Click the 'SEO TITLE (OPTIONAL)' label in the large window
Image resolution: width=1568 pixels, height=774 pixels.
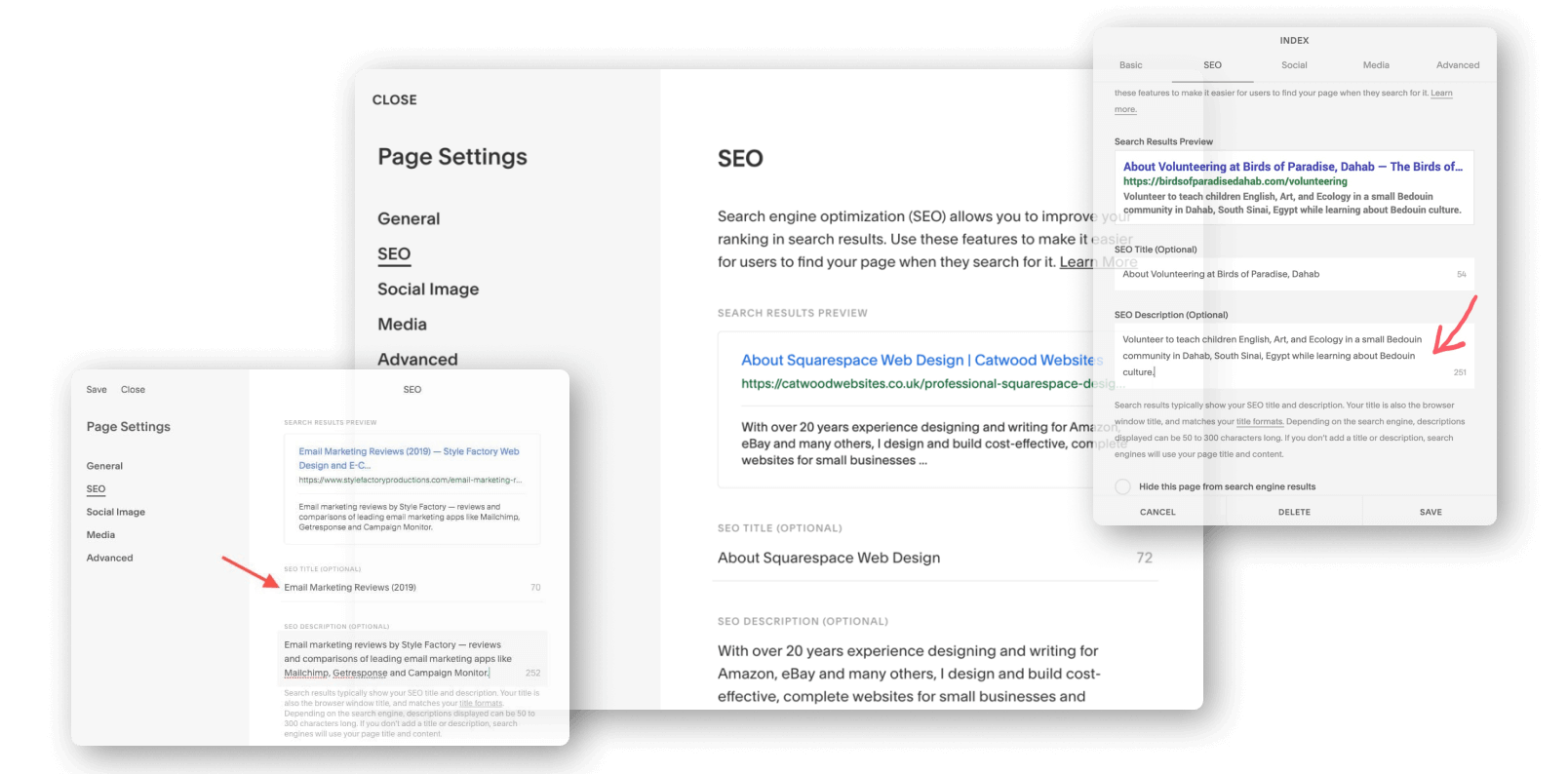tap(780, 528)
